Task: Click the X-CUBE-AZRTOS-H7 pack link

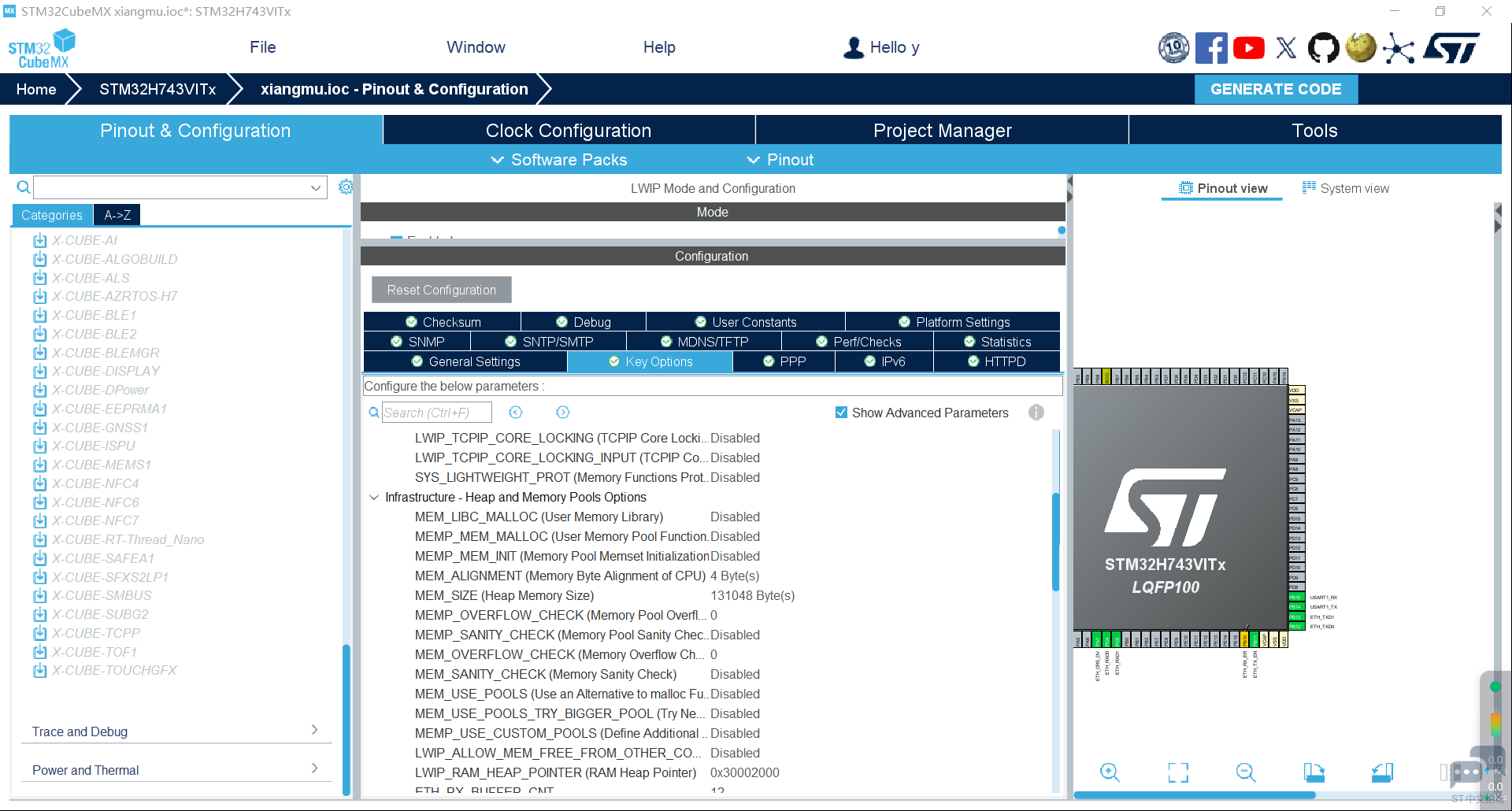Action: [115, 296]
